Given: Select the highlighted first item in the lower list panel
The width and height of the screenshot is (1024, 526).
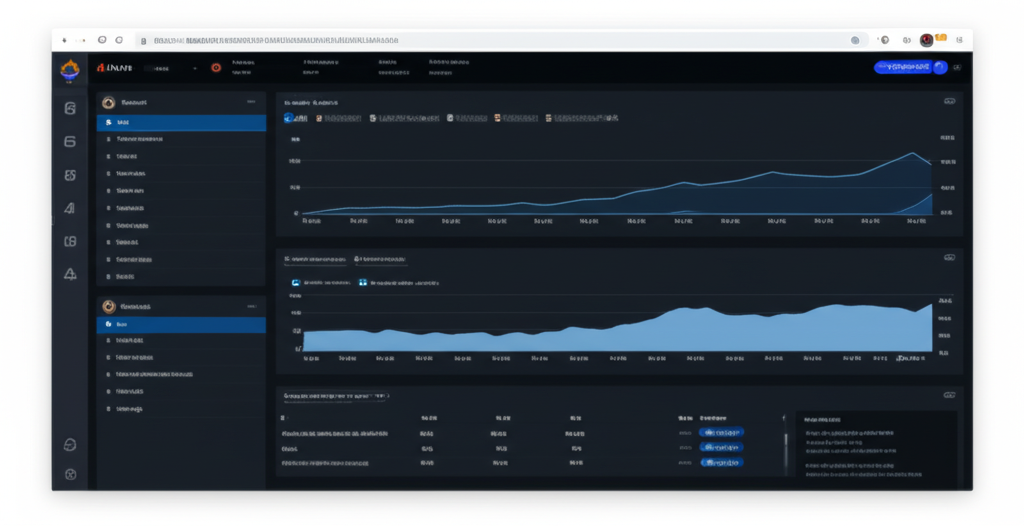Looking at the screenshot, I should (181, 325).
